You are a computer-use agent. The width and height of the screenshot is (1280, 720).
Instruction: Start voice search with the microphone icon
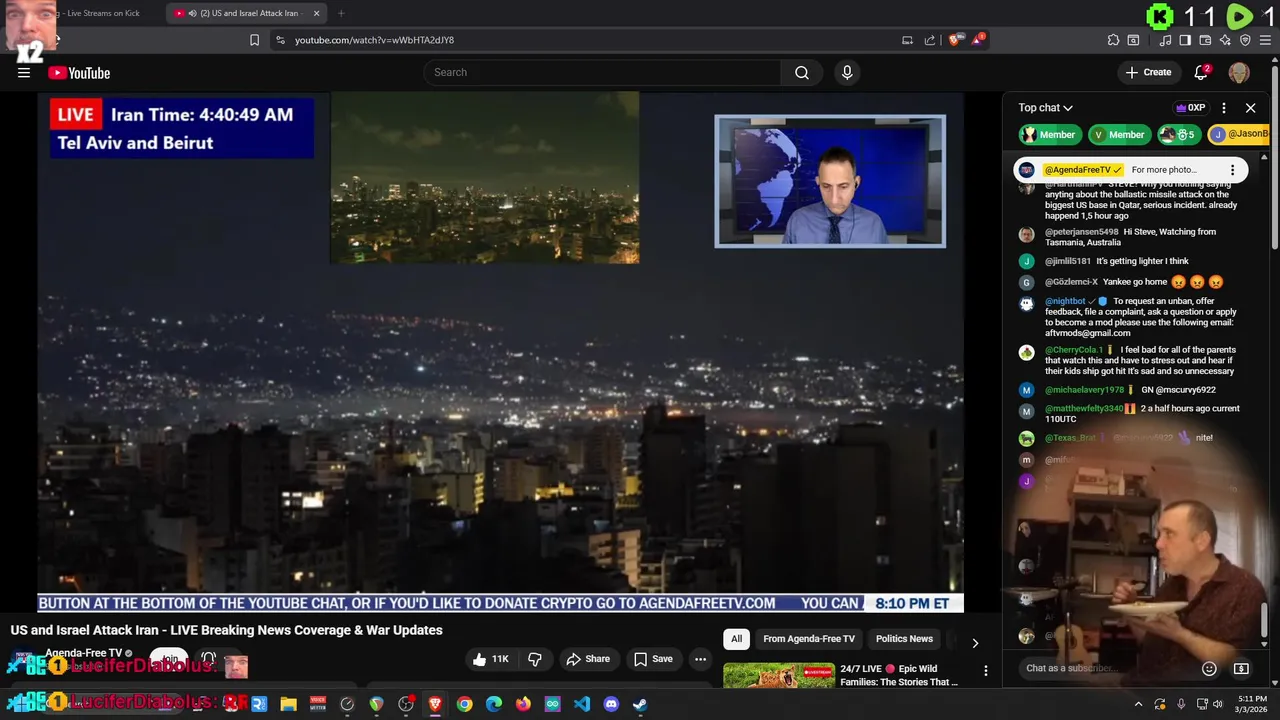coord(847,72)
